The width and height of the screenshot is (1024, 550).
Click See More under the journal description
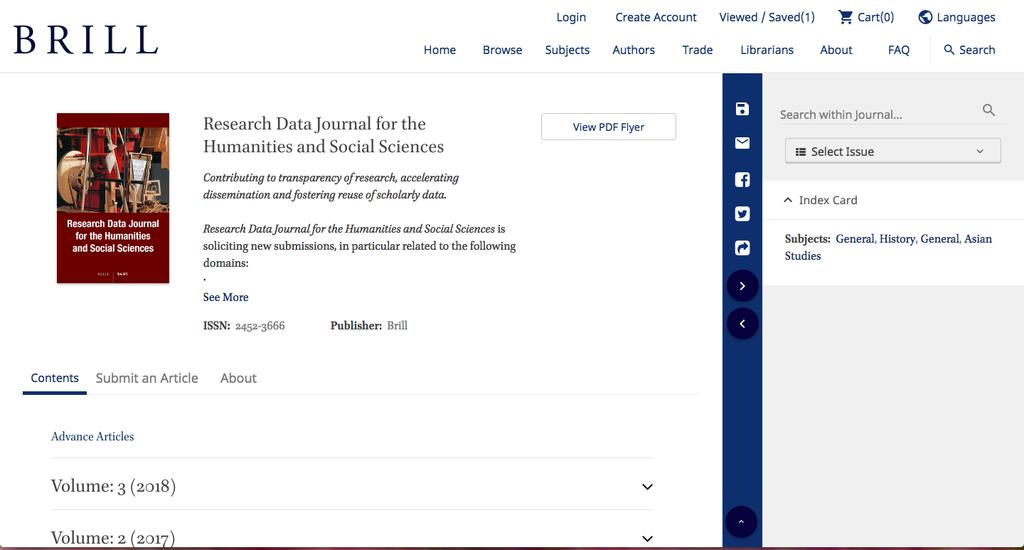click(225, 297)
